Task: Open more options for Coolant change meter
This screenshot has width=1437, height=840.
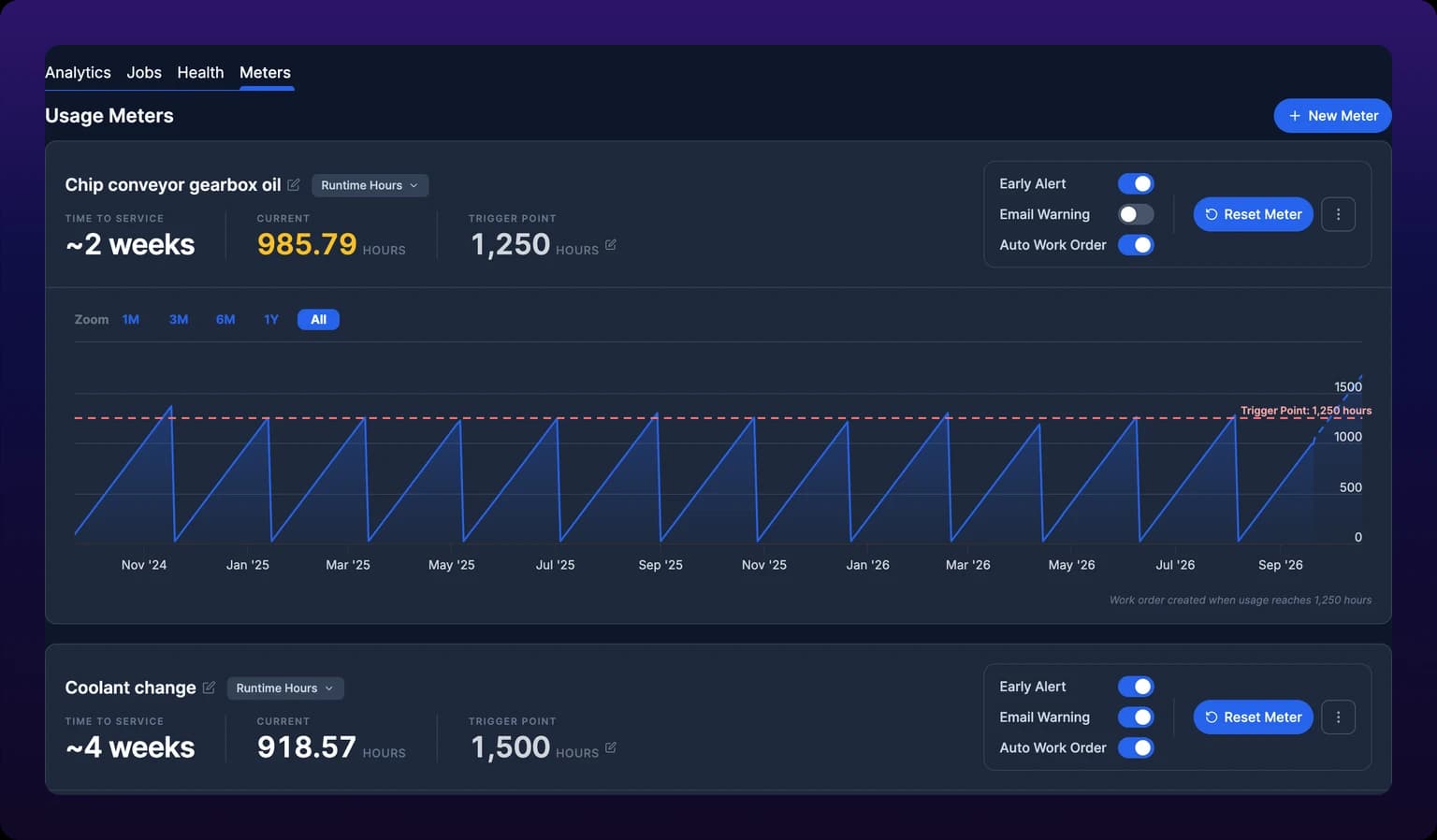Action: [1338, 717]
